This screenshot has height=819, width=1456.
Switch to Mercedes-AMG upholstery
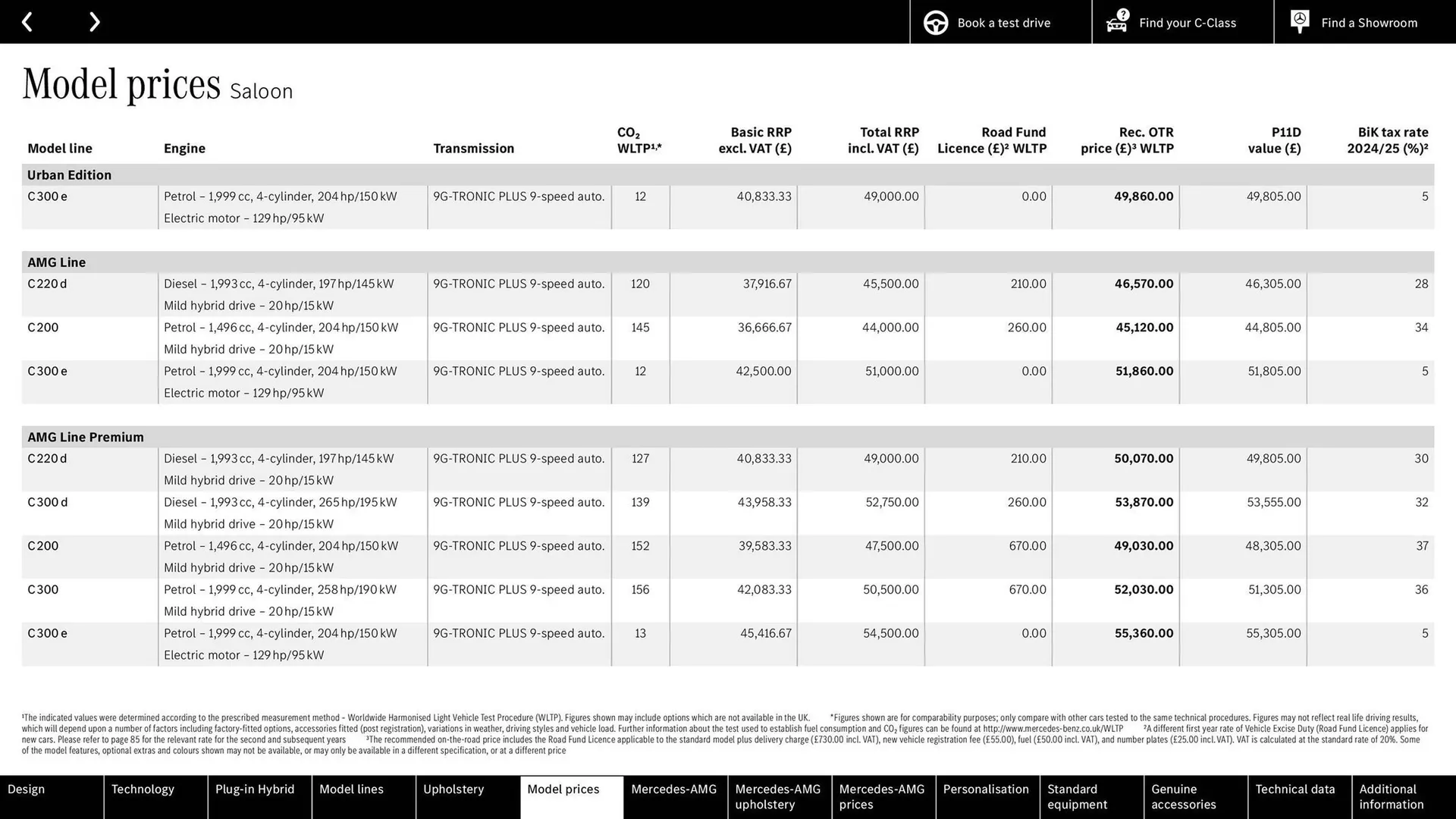click(x=778, y=796)
